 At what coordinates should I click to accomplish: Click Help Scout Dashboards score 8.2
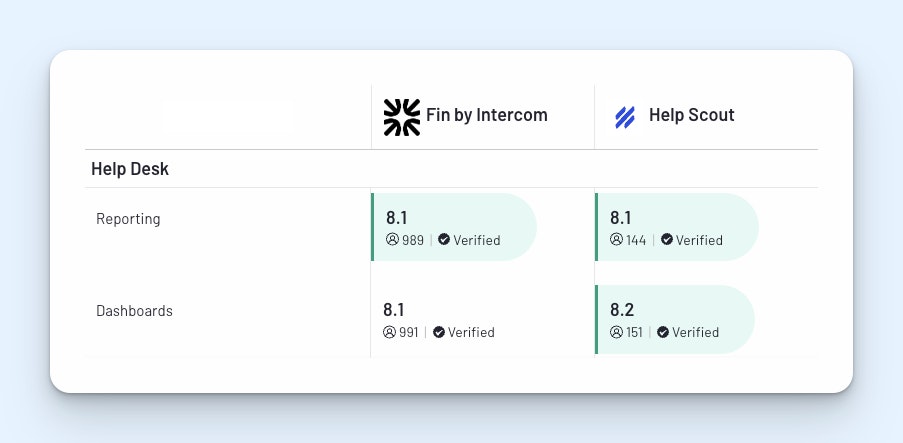(x=622, y=310)
